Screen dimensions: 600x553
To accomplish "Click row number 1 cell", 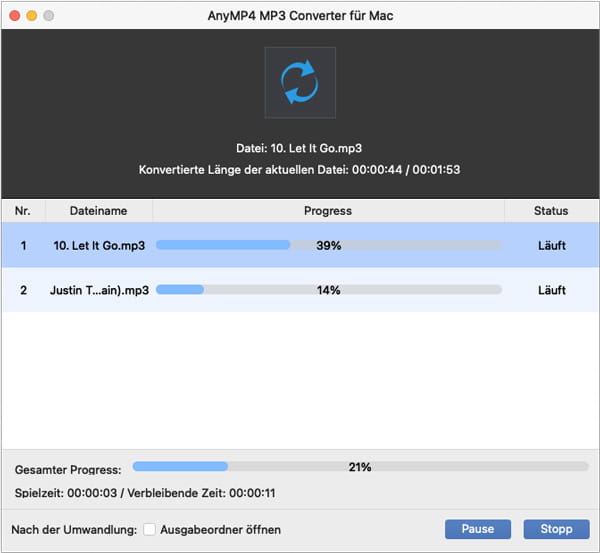I will coord(23,245).
